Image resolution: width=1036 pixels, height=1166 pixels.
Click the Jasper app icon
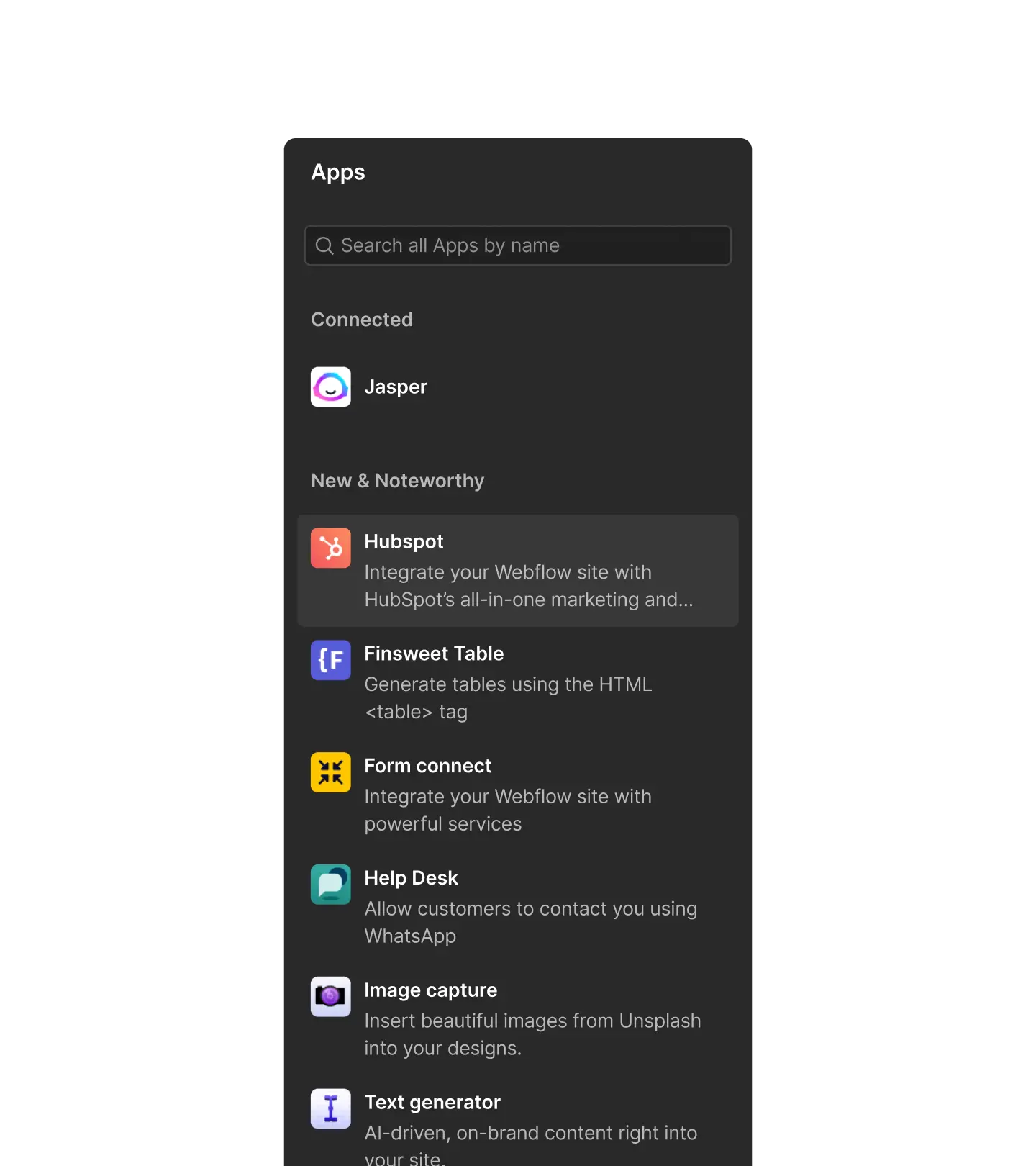click(330, 387)
